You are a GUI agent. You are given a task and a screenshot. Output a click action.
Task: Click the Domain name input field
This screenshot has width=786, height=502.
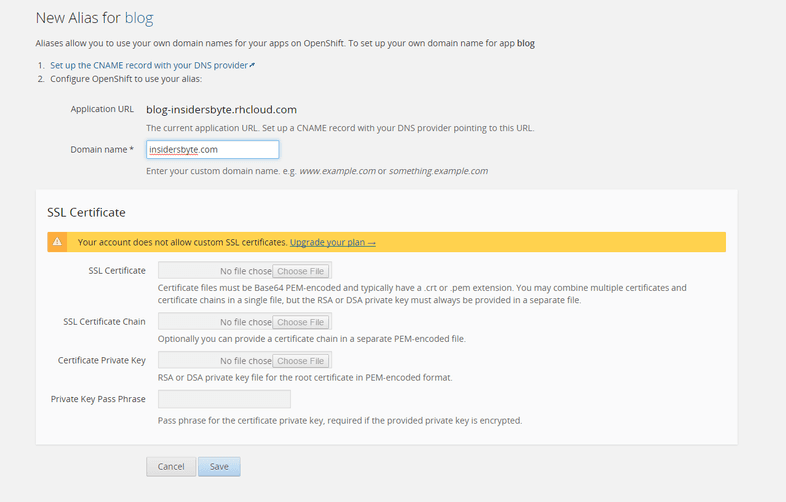213,149
